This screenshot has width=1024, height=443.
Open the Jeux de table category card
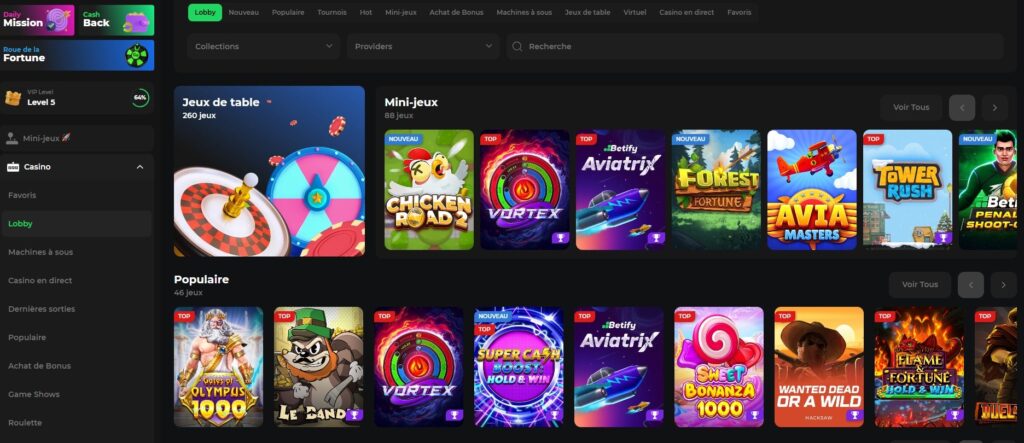tap(269, 171)
